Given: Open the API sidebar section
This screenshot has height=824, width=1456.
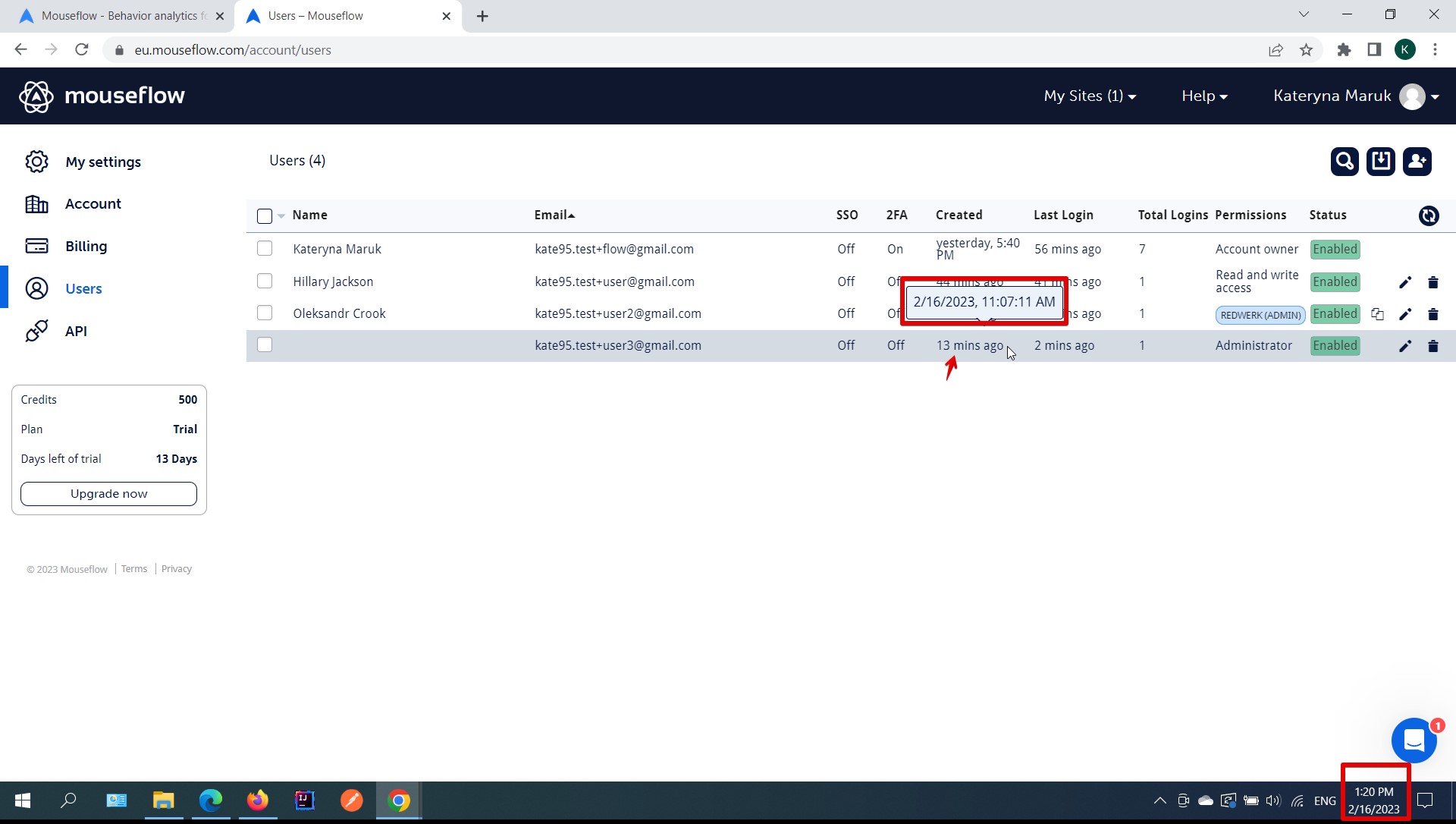Looking at the screenshot, I should (x=55, y=331).
